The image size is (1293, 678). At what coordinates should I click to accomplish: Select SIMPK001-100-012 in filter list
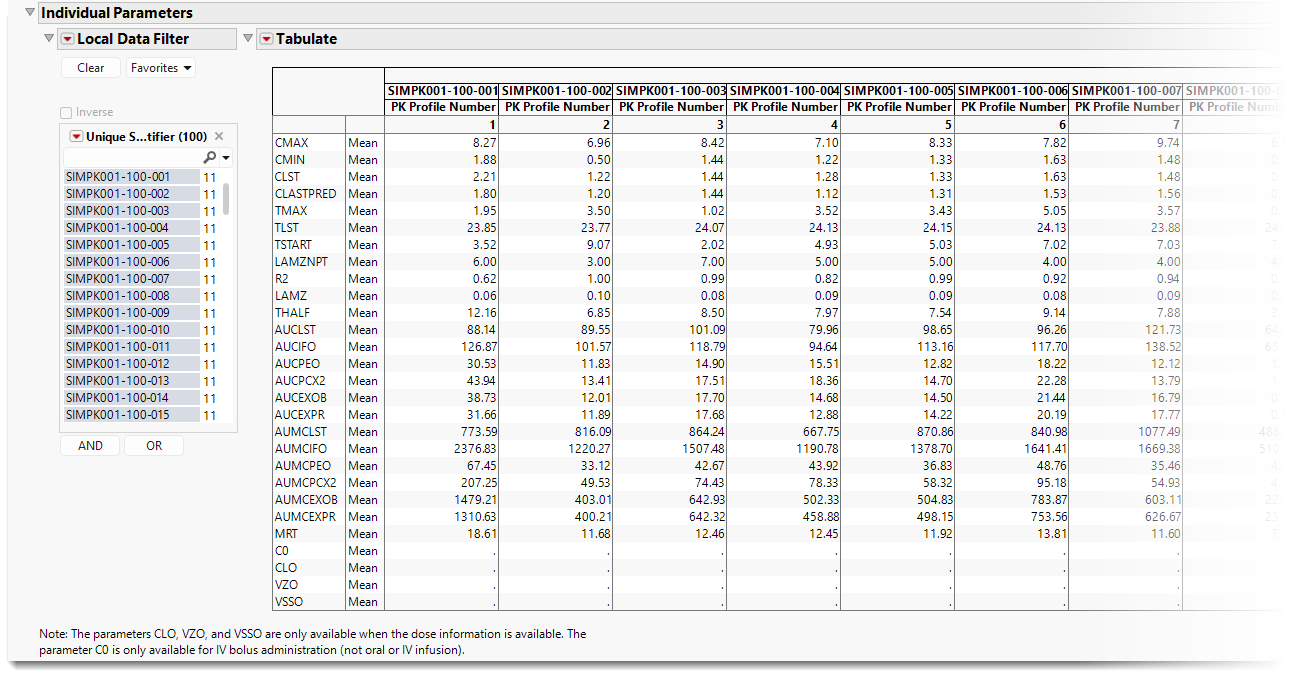pyautogui.click(x=132, y=364)
